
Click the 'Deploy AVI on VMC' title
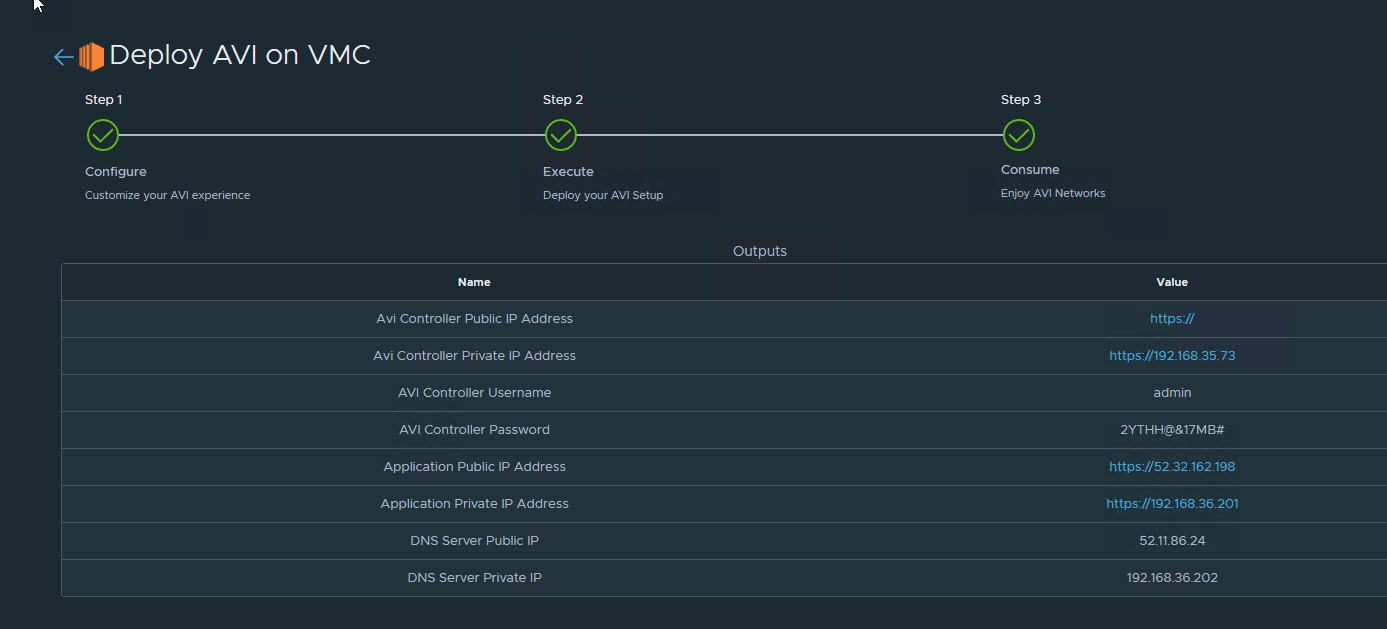pos(240,55)
